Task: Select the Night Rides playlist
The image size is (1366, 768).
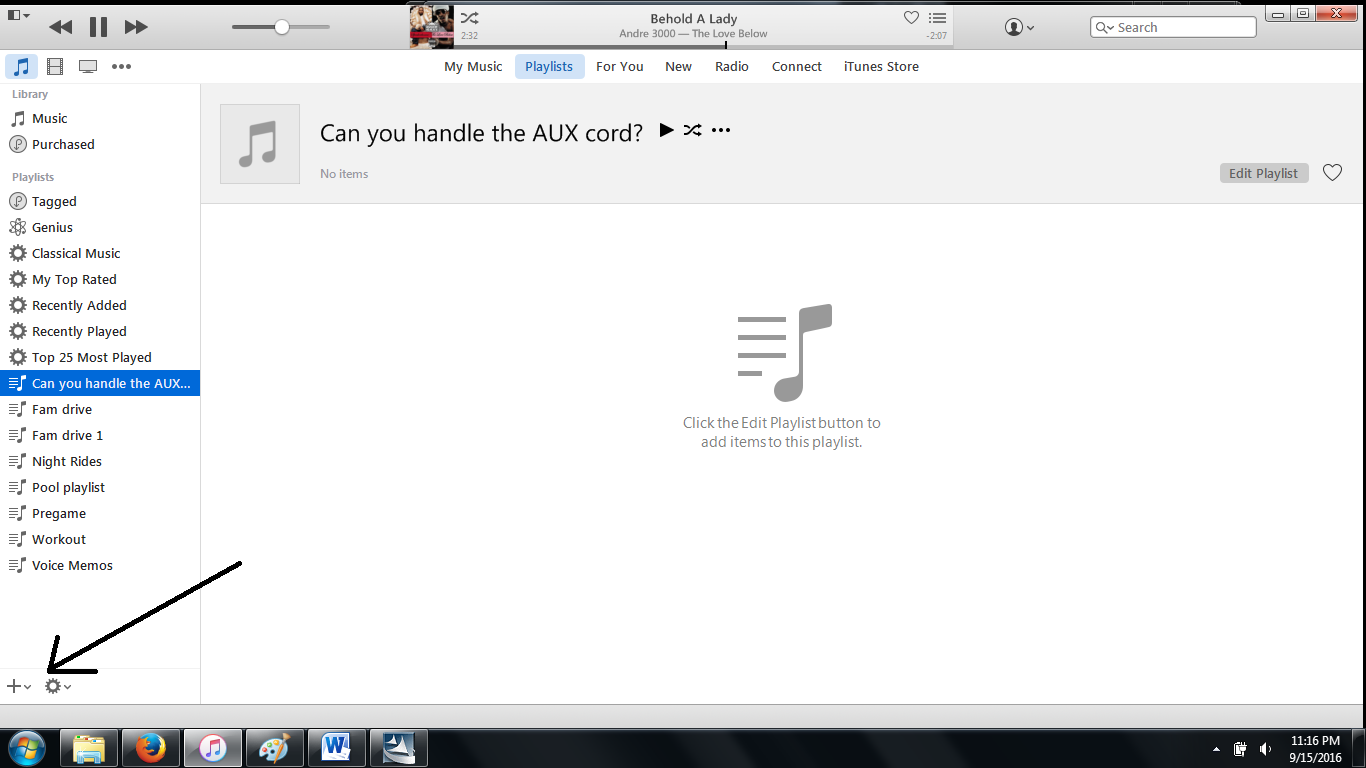Action: 100,461
